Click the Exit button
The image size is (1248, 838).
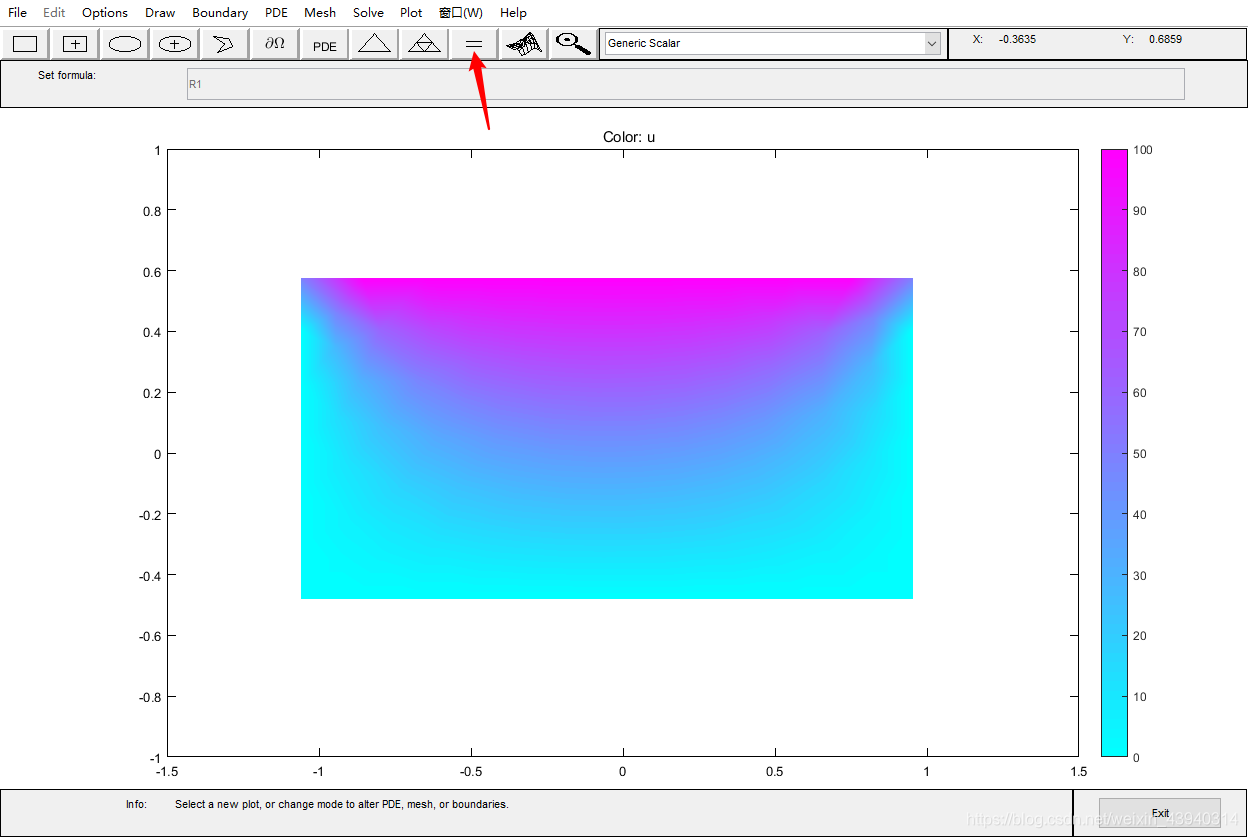coord(1160,813)
